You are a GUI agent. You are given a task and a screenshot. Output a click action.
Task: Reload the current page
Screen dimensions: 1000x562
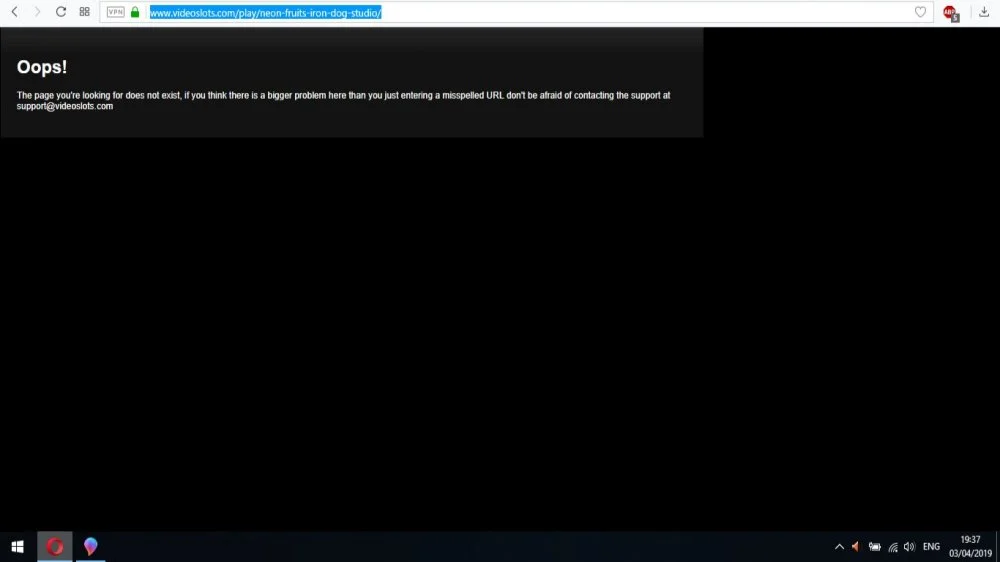point(61,12)
